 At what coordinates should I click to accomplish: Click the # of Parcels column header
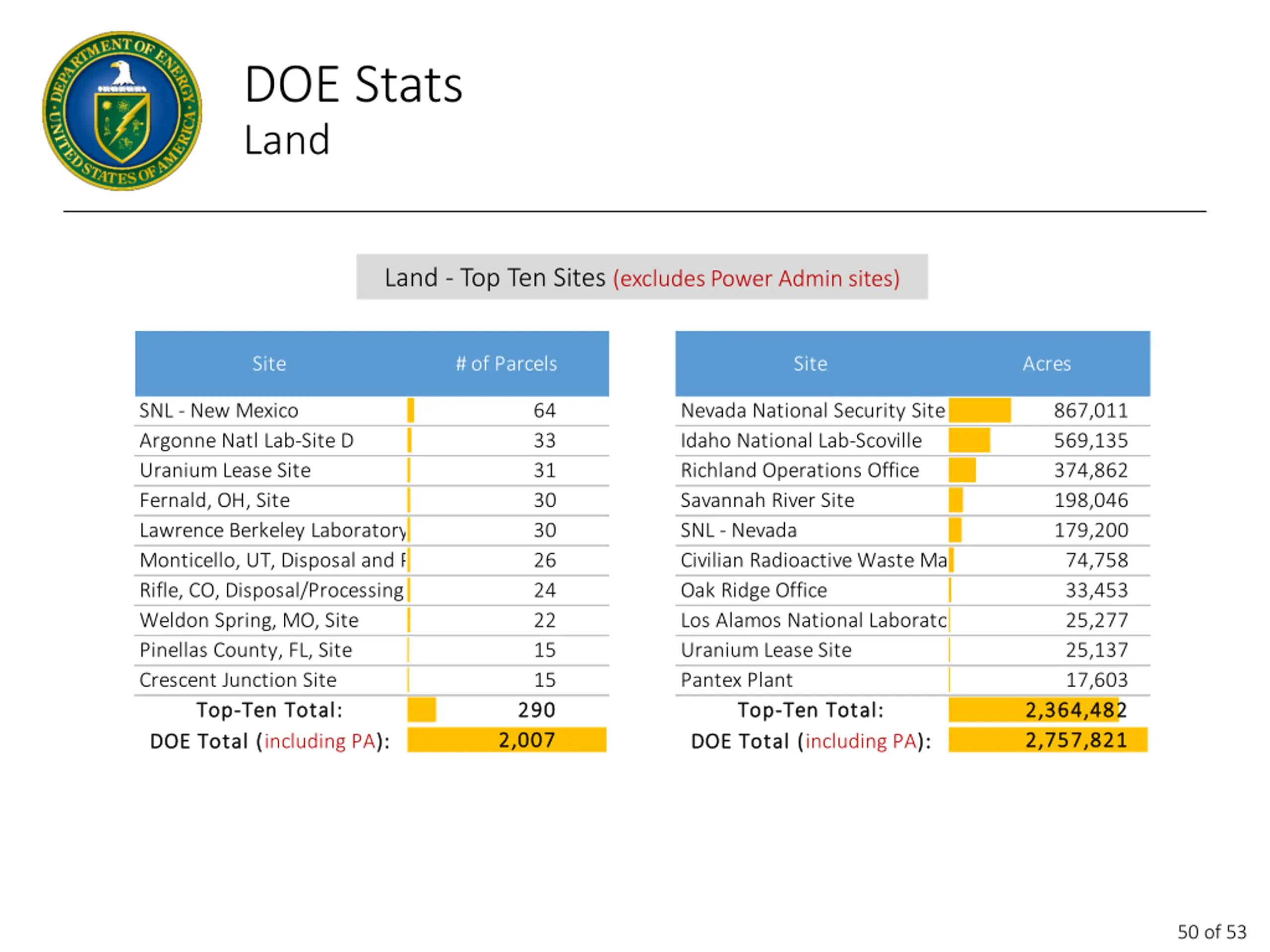coord(506,364)
